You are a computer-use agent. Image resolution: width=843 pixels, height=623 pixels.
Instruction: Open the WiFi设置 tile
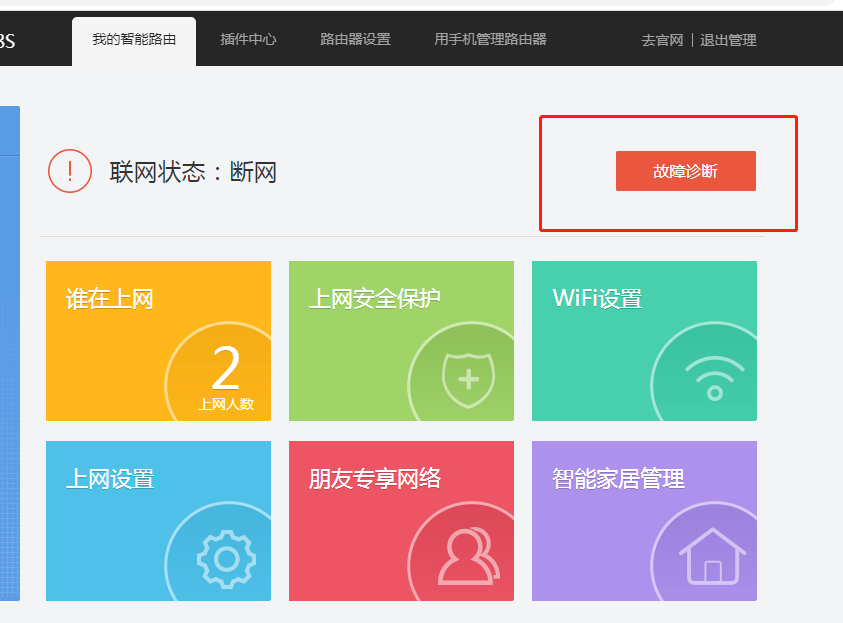645,341
